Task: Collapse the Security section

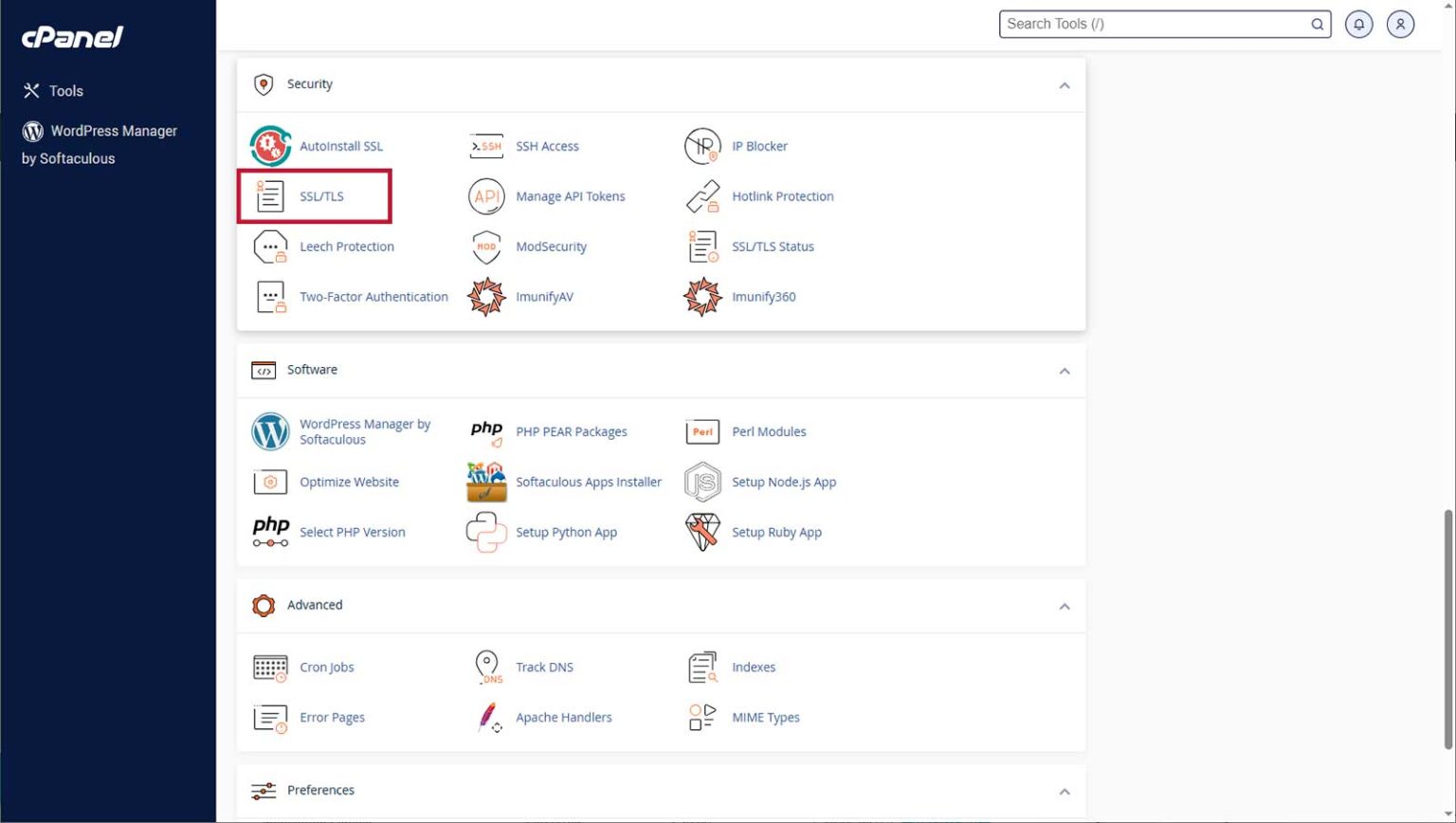Action: pos(1065,85)
